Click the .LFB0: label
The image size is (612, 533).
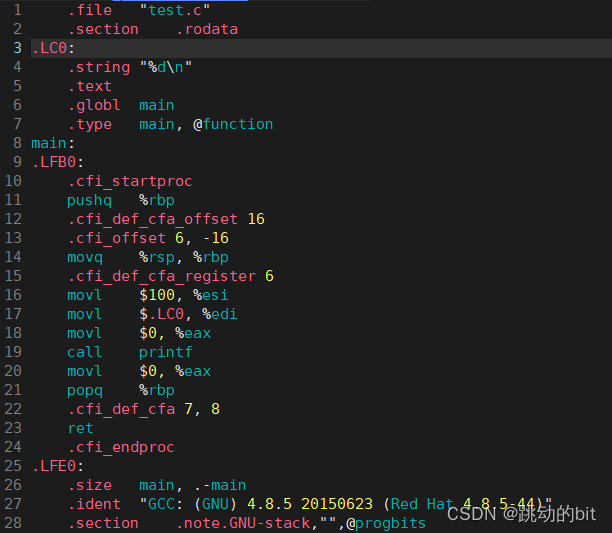click(x=58, y=162)
